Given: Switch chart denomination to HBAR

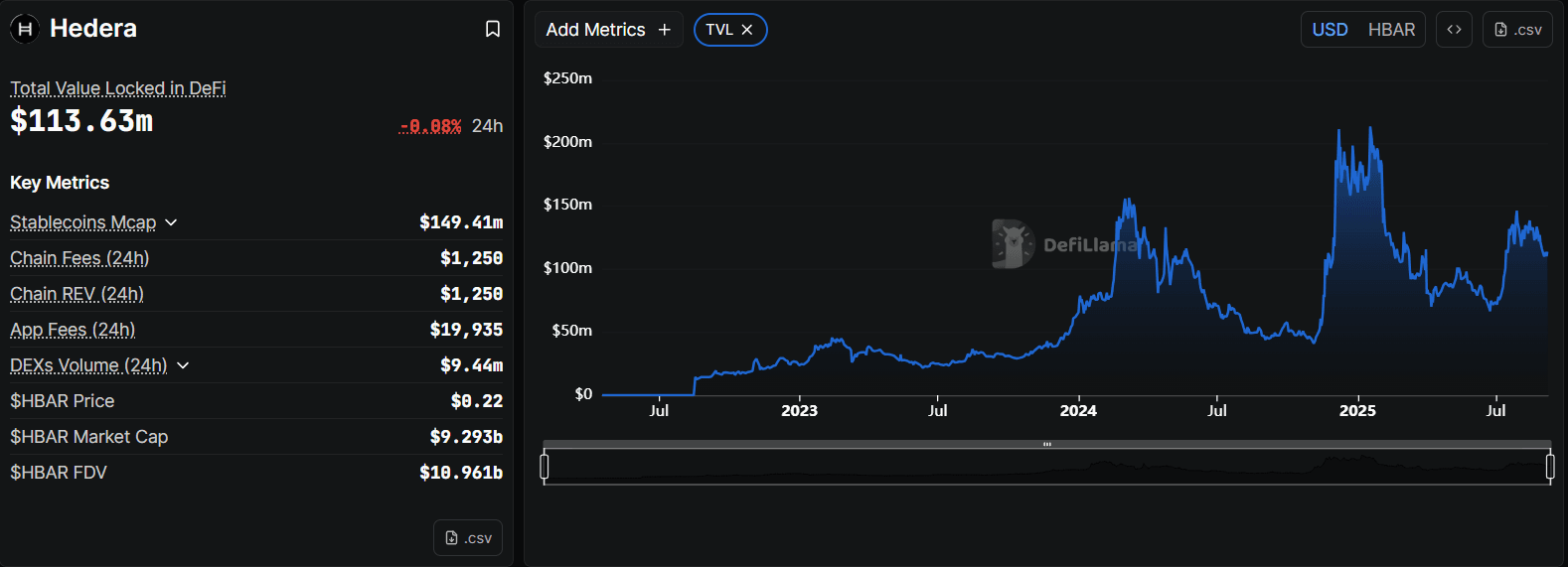Looking at the screenshot, I should pyautogui.click(x=1391, y=30).
